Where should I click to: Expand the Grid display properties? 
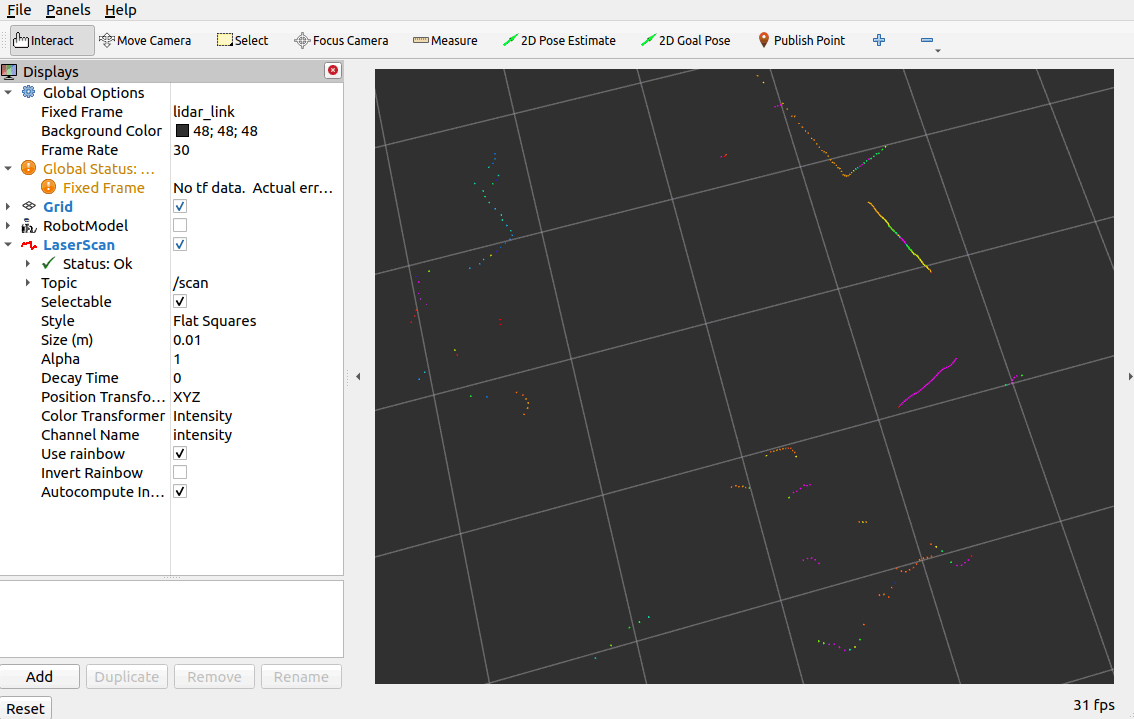pyautogui.click(x=8, y=207)
